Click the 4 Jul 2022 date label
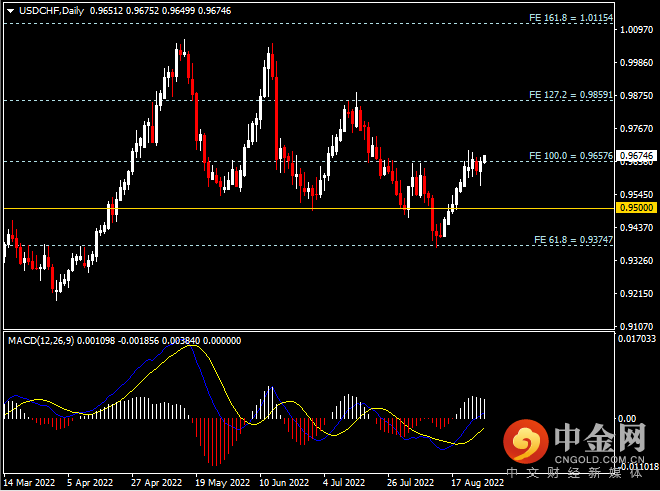The width and height of the screenshot is (660, 491). tap(344, 483)
